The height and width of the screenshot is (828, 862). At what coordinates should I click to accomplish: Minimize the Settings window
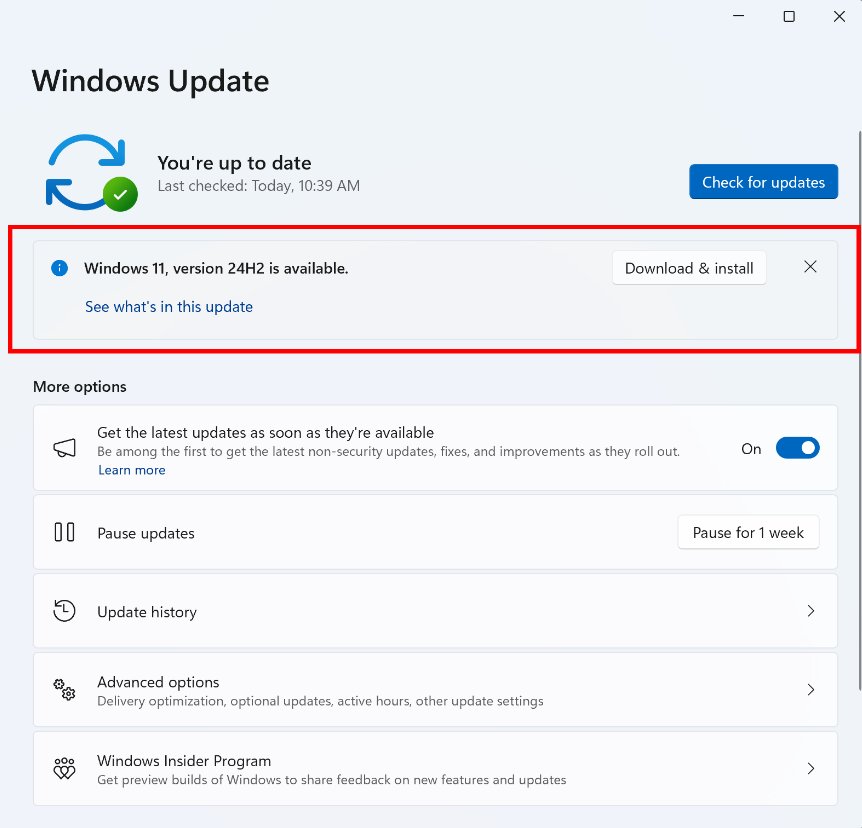[x=738, y=16]
